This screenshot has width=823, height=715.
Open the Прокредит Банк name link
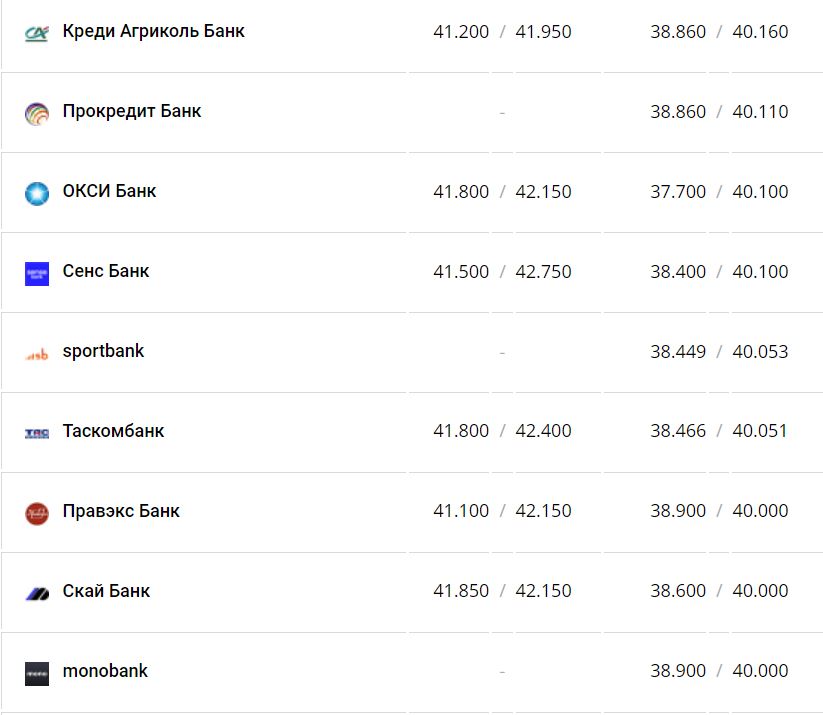click(132, 111)
